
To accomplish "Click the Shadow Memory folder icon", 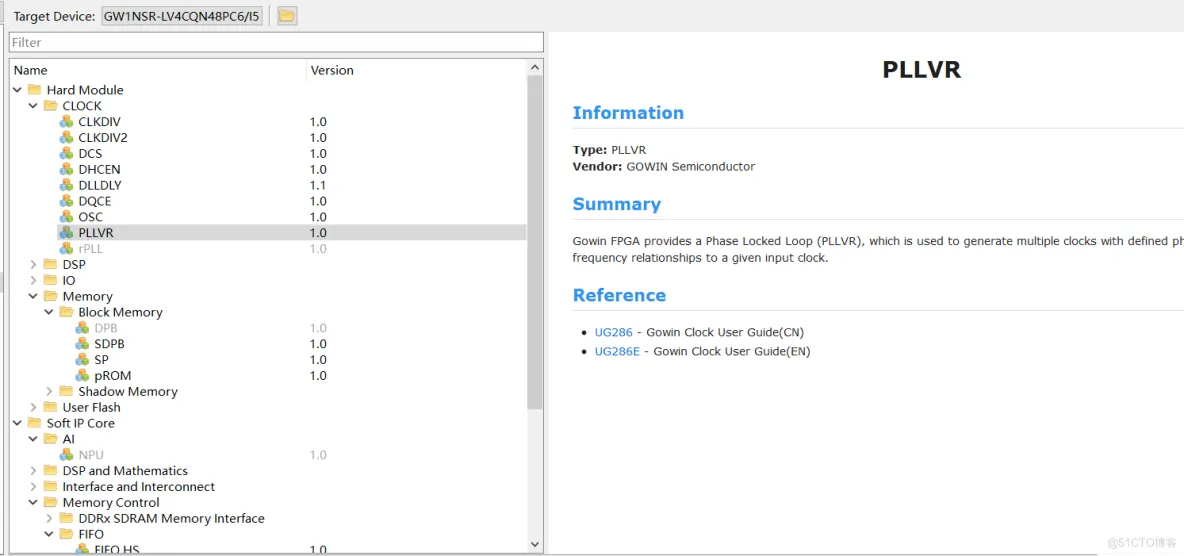I will tap(66, 391).
